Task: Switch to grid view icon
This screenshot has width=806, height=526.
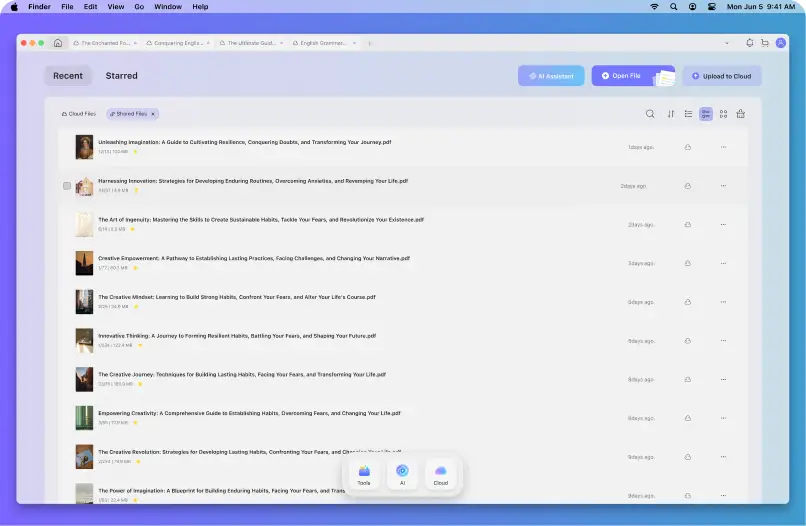Action: click(723, 114)
